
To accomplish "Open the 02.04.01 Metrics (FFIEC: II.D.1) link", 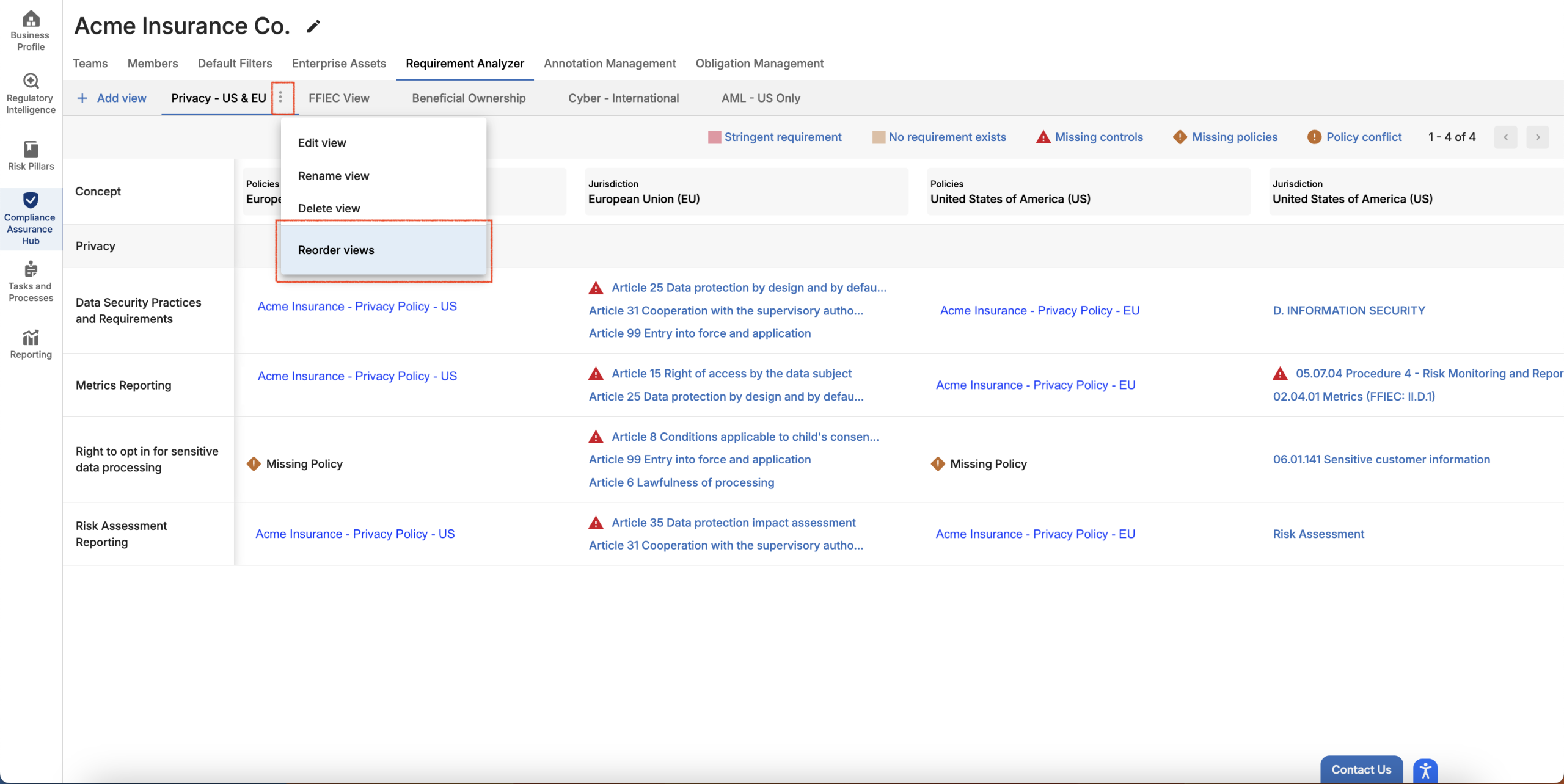I will [x=1354, y=396].
